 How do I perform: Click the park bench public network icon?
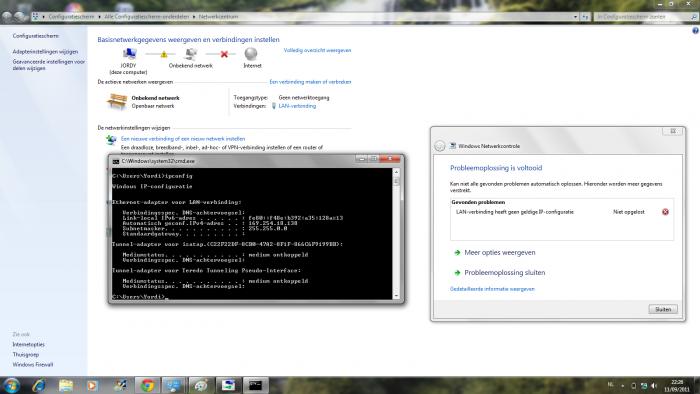pyautogui.click(x=117, y=102)
